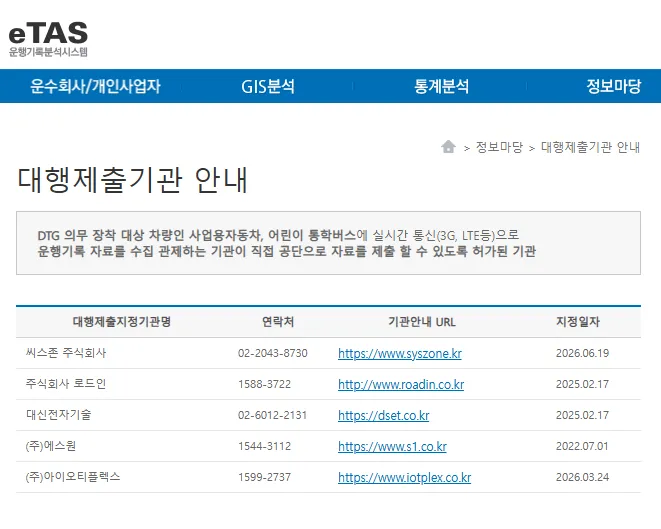Open the GIS분석 menu

pos(268,86)
